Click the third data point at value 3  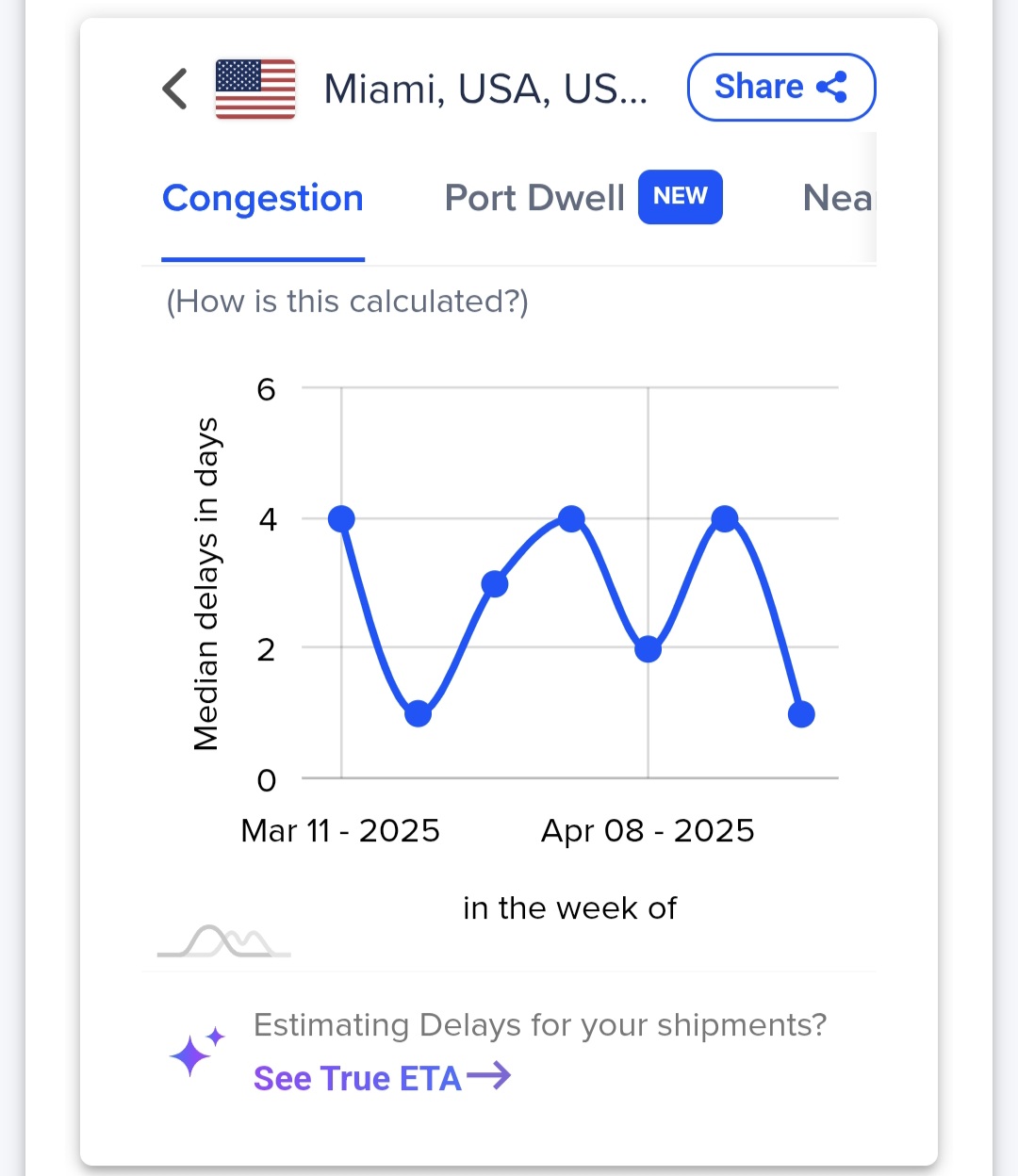[x=495, y=584]
